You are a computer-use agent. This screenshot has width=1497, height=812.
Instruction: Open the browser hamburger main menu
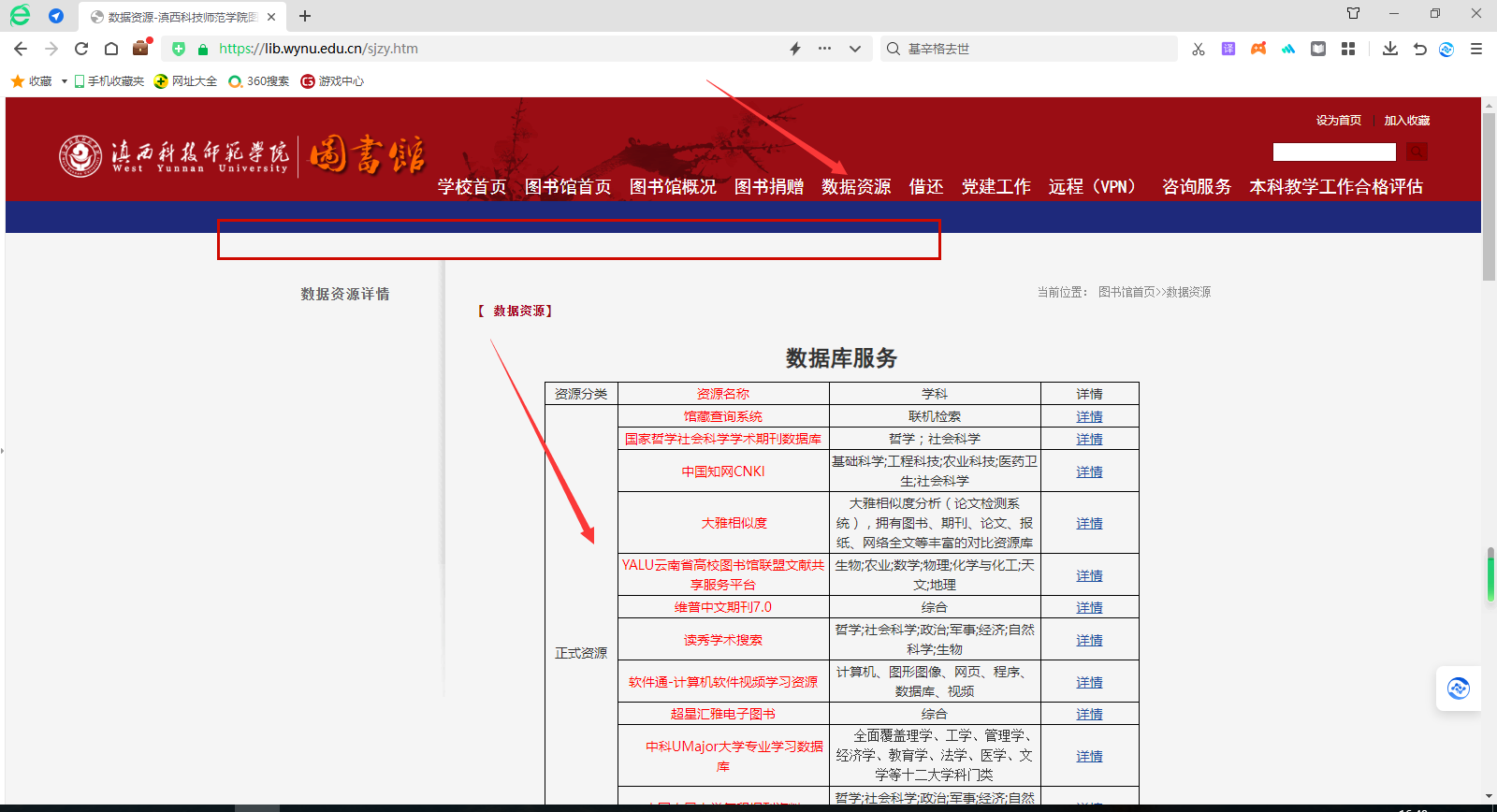[1476, 49]
